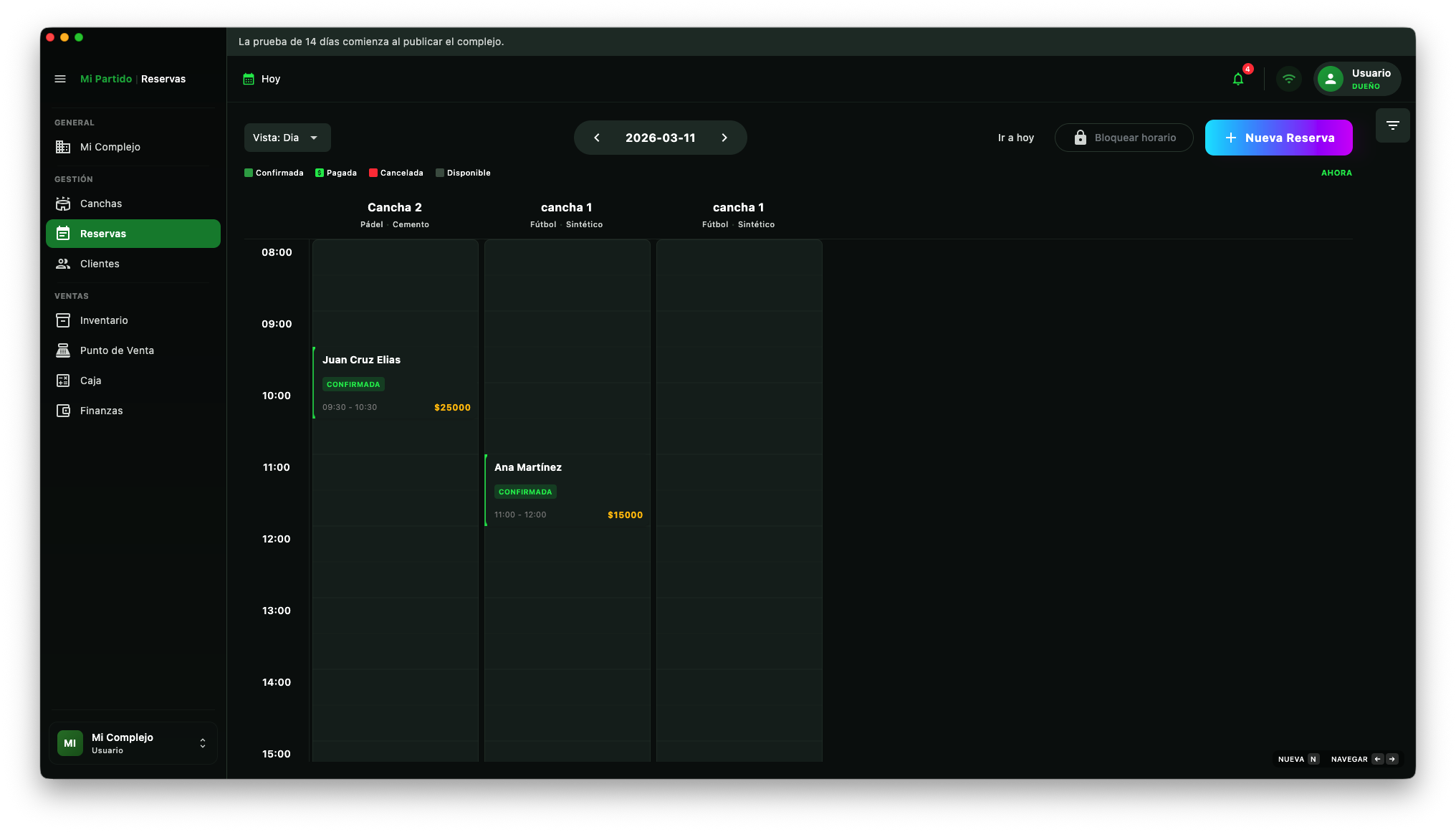Click the calendar icon beside Hoy

[249, 79]
